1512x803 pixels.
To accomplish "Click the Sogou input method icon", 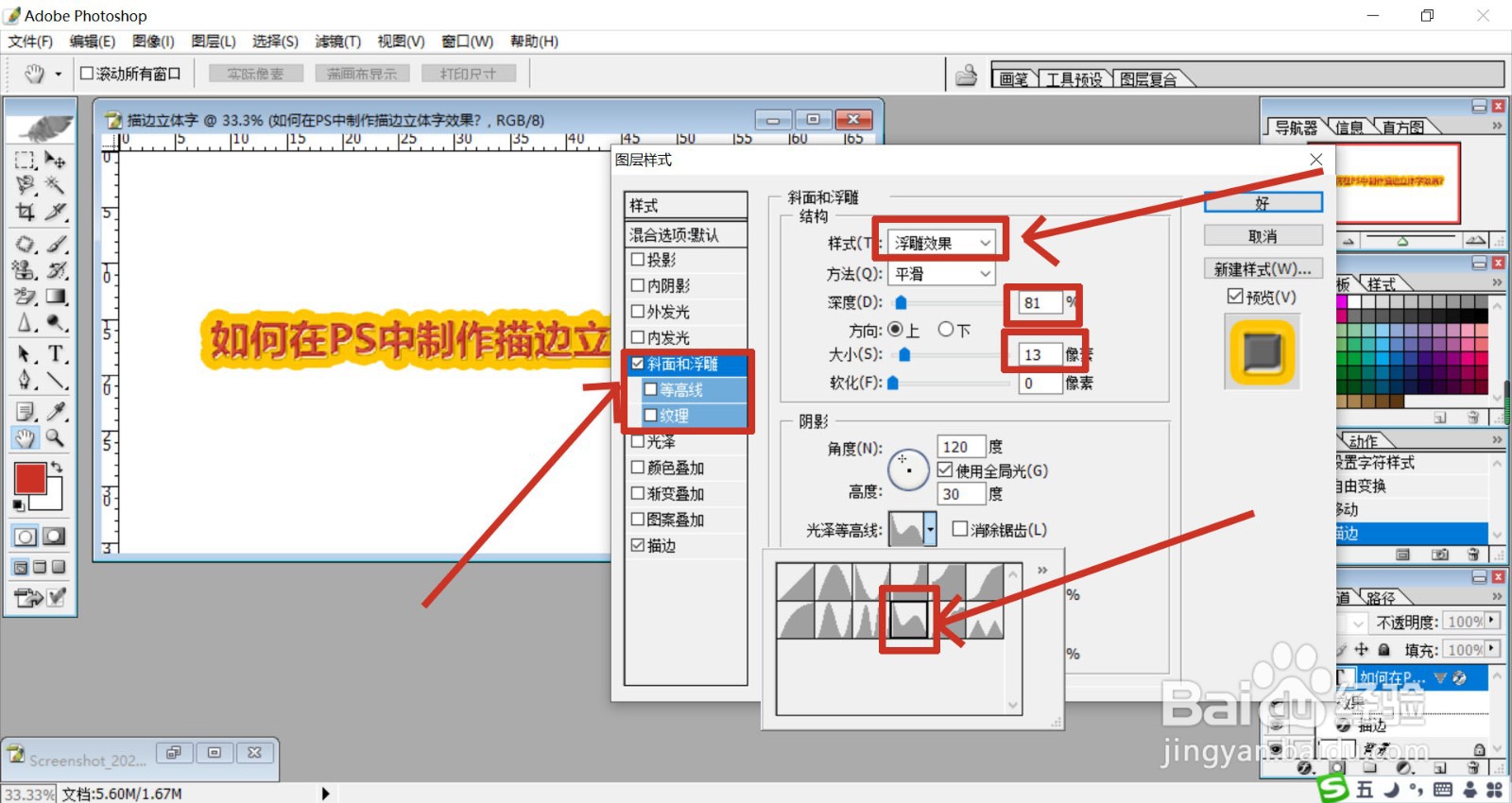I will [x=1333, y=789].
